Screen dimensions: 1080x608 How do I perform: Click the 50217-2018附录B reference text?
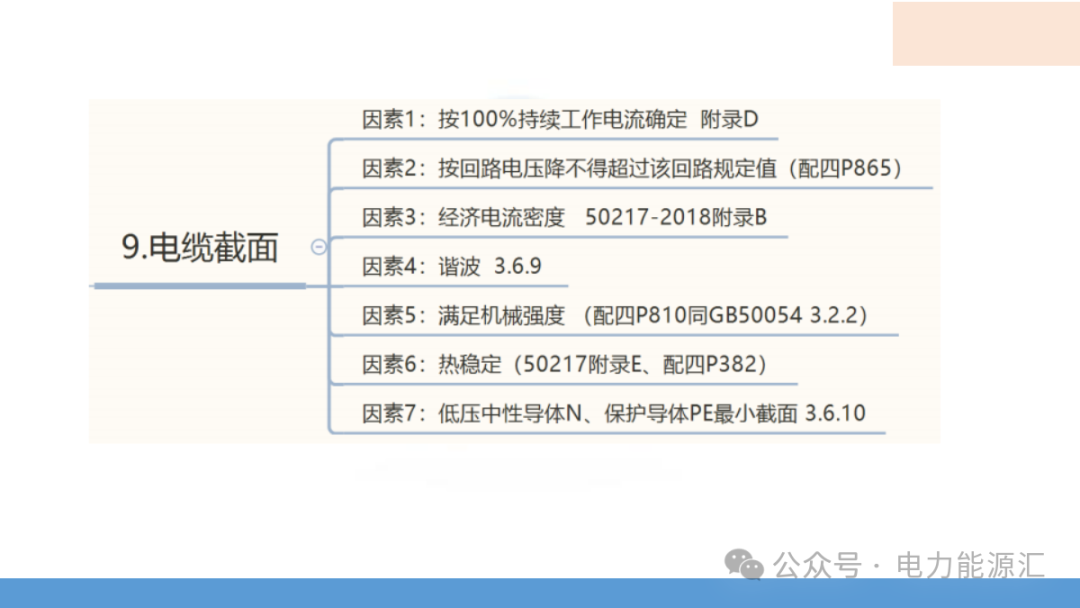676,218
